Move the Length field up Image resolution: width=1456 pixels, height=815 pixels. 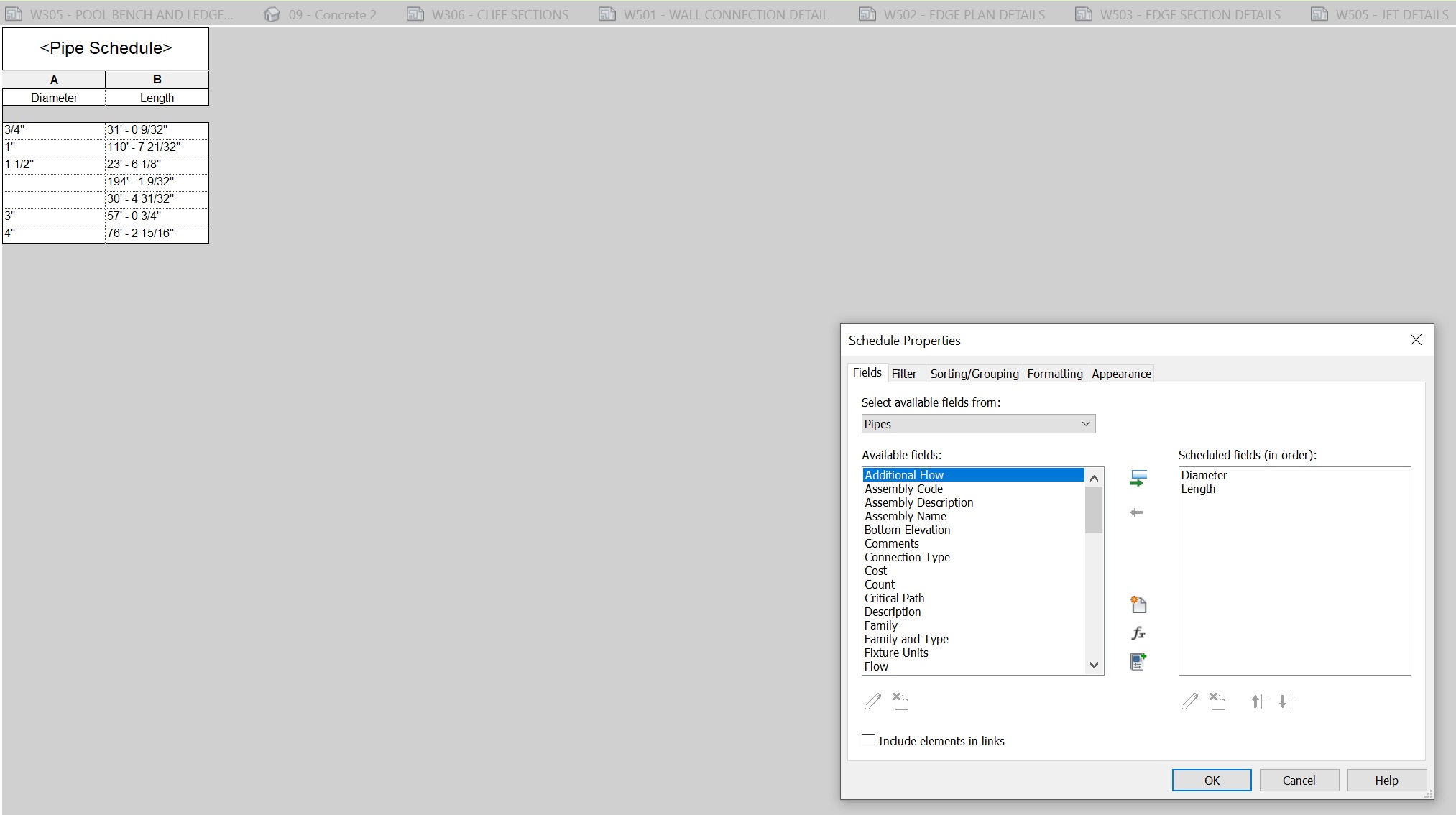[x=1259, y=701]
